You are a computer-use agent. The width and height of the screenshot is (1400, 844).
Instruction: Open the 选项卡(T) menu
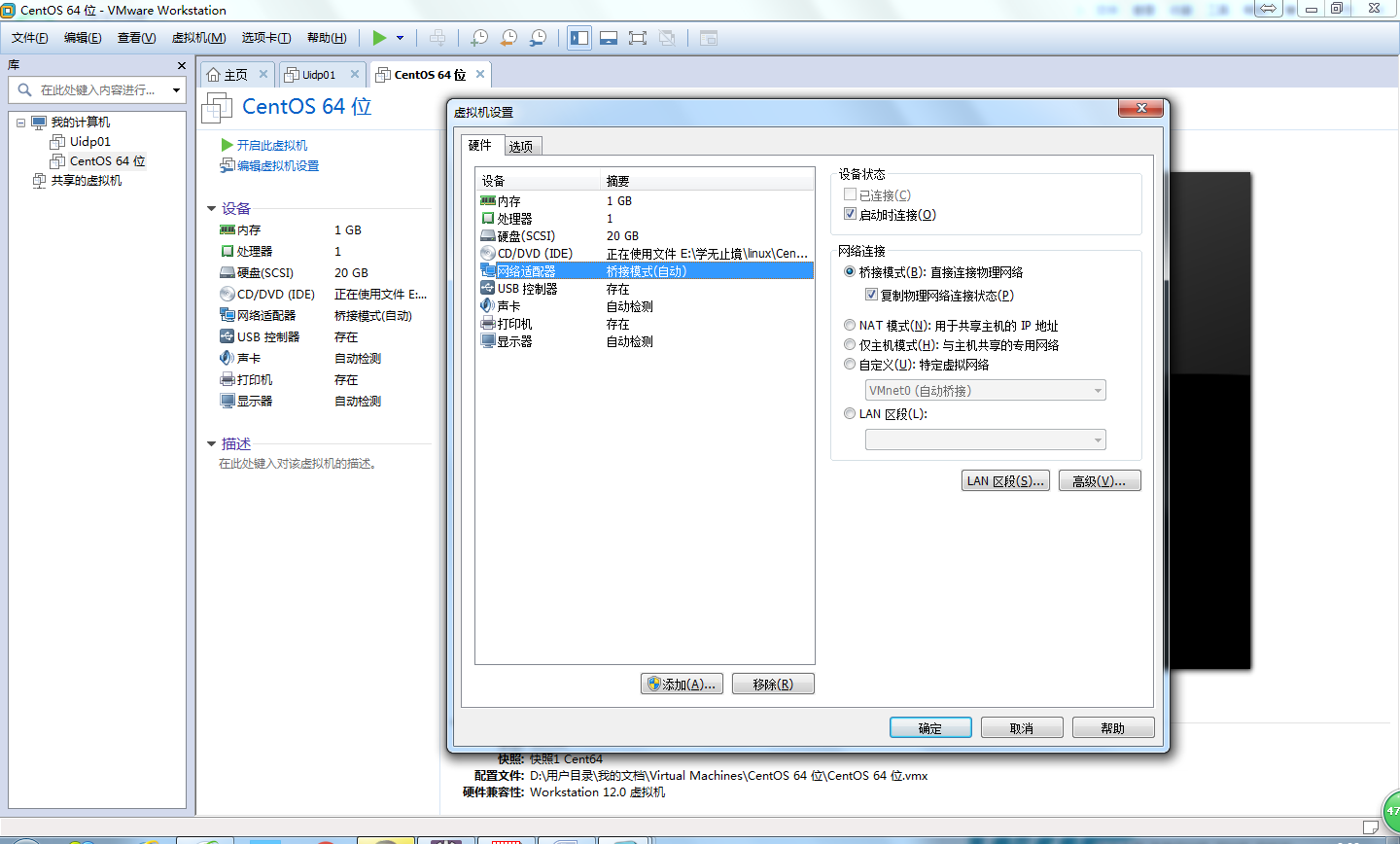pos(266,38)
